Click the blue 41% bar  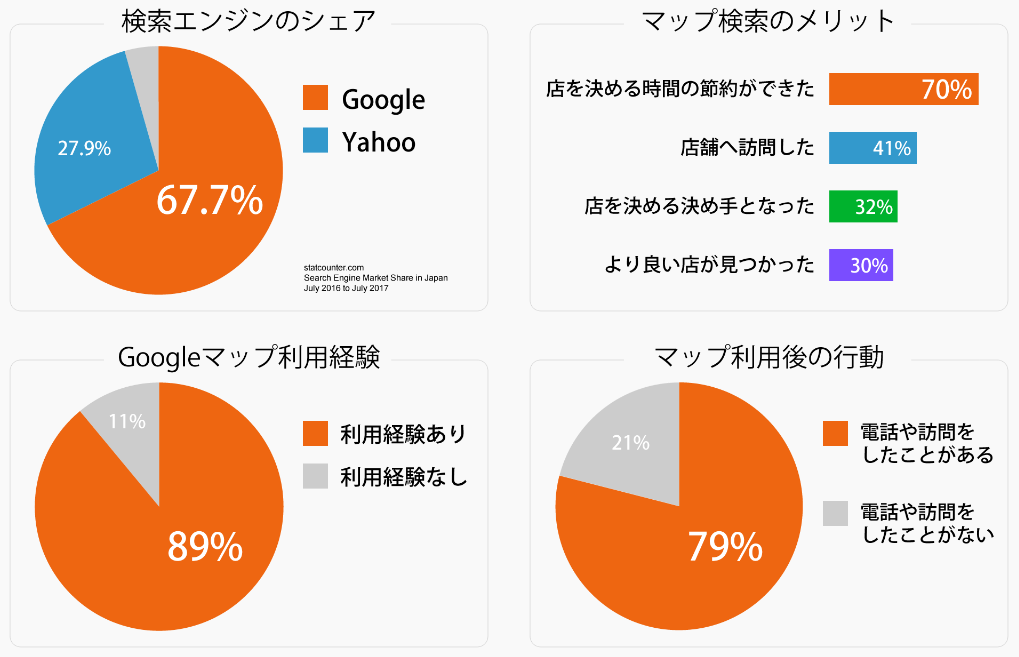click(872, 148)
